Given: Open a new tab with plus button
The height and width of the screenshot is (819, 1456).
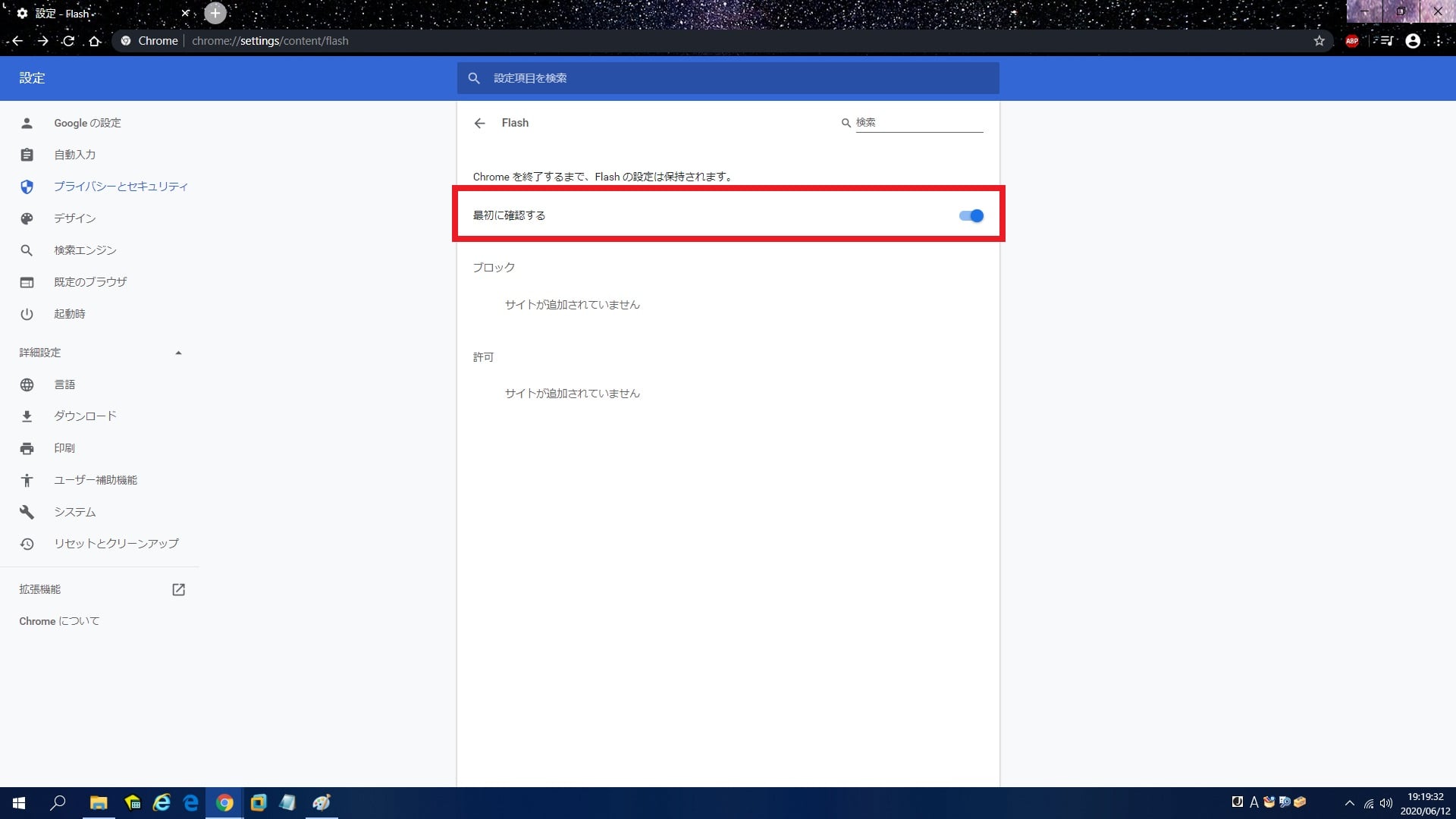Looking at the screenshot, I should tap(215, 13).
